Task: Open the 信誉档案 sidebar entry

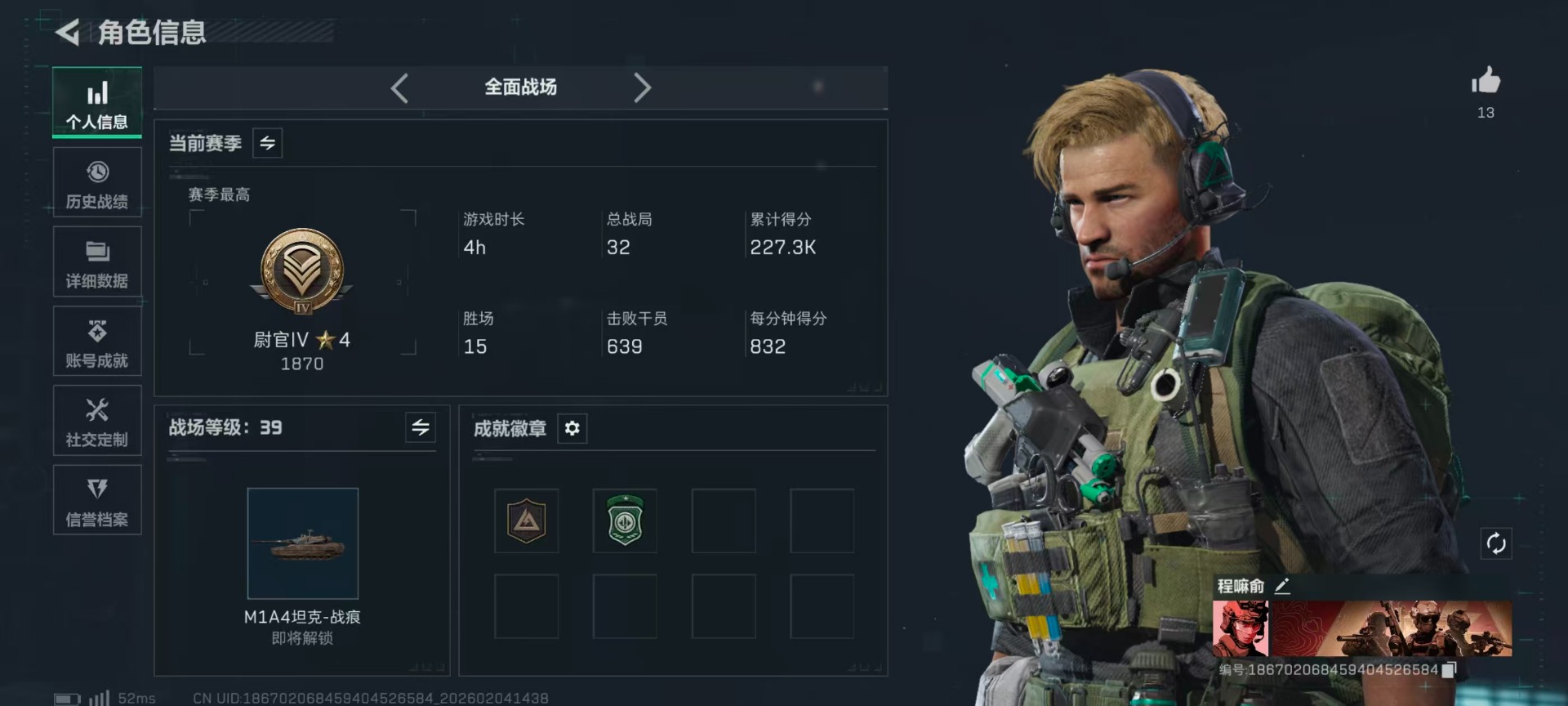Action: 97,500
